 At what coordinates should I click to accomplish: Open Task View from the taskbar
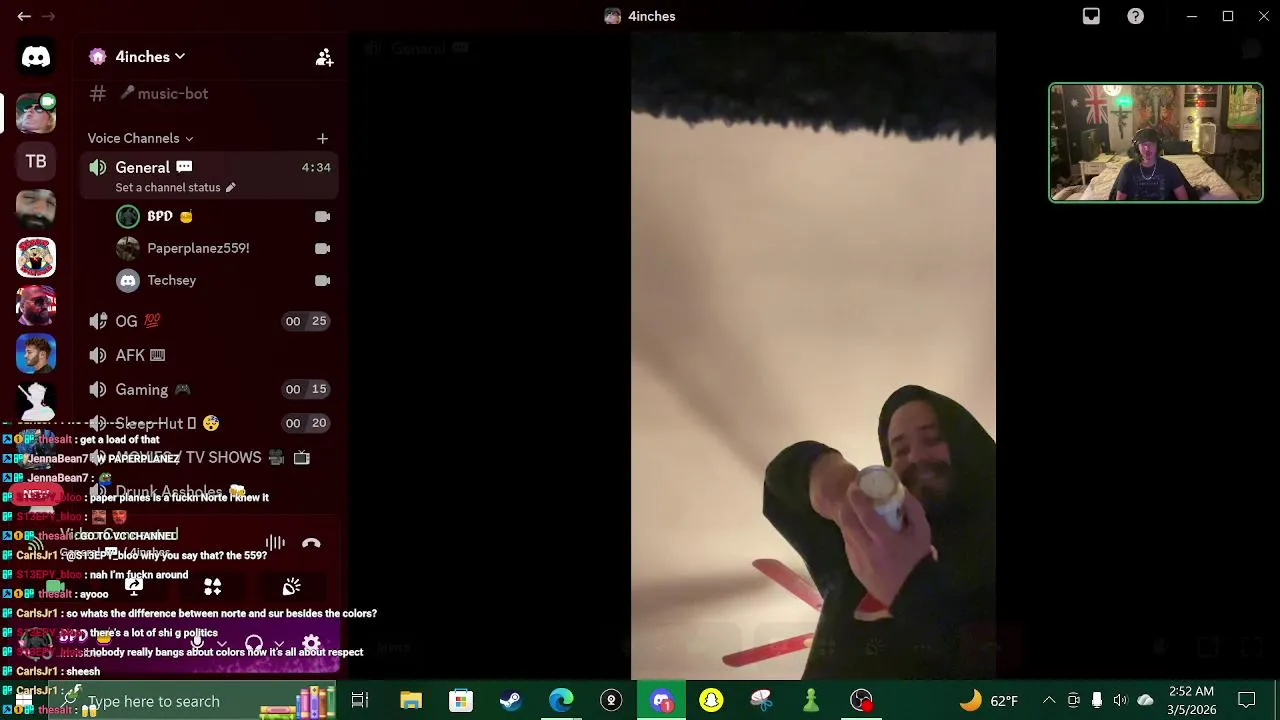[x=360, y=700]
